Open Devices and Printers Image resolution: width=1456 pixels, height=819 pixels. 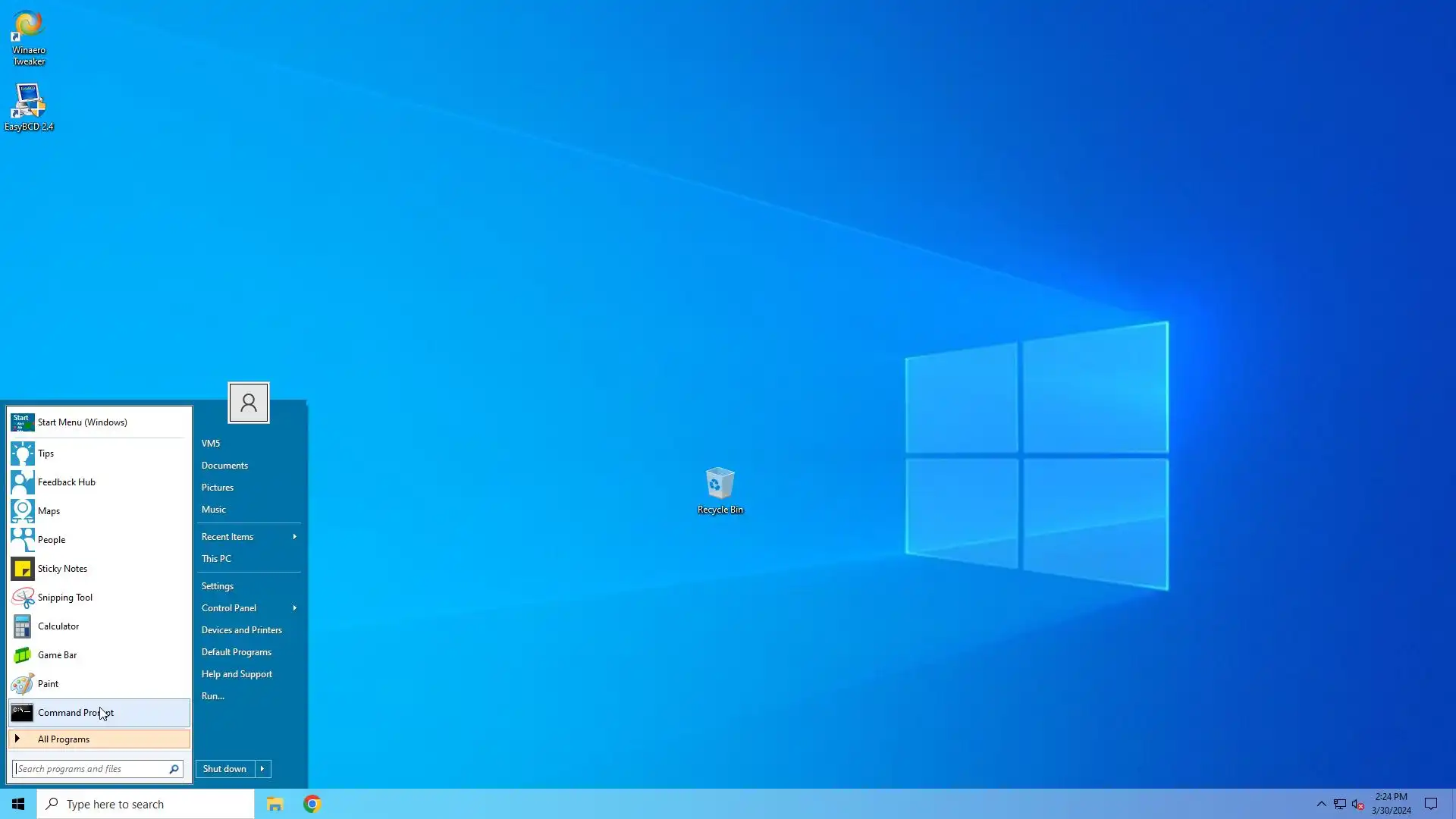(x=241, y=630)
